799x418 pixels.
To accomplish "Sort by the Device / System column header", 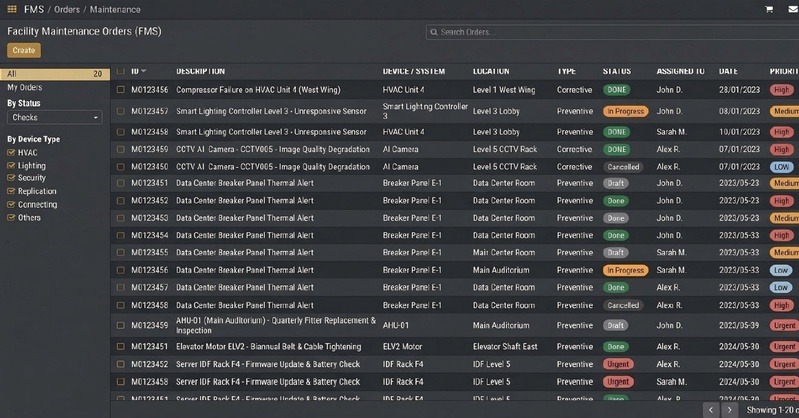I will [x=414, y=71].
